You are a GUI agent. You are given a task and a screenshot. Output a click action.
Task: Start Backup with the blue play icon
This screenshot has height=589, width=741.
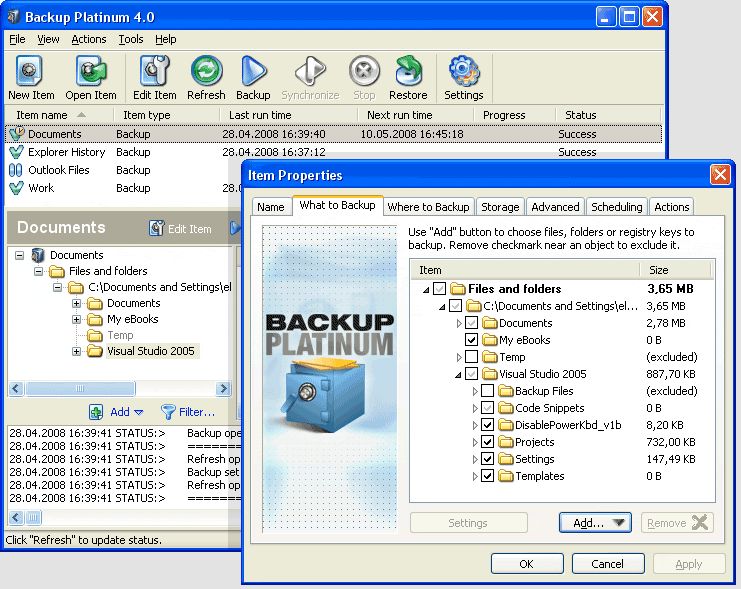pos(253,71)
